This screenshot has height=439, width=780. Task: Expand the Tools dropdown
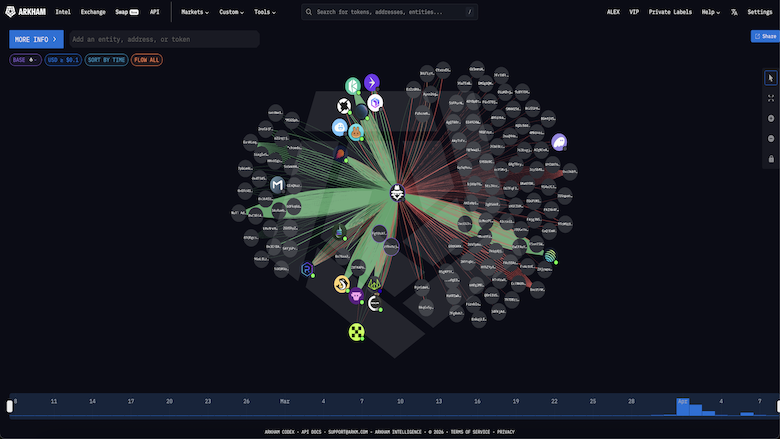265,12
